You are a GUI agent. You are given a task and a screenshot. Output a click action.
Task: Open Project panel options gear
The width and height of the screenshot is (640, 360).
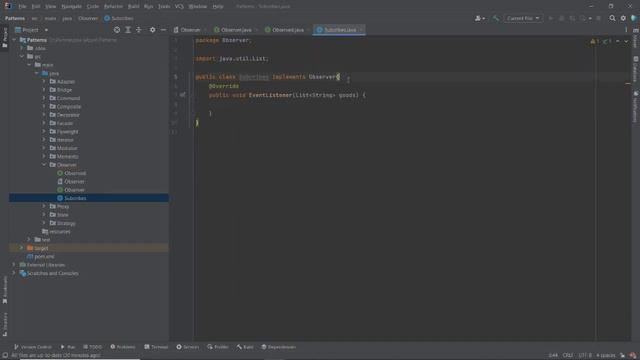[x=152, y=30]
